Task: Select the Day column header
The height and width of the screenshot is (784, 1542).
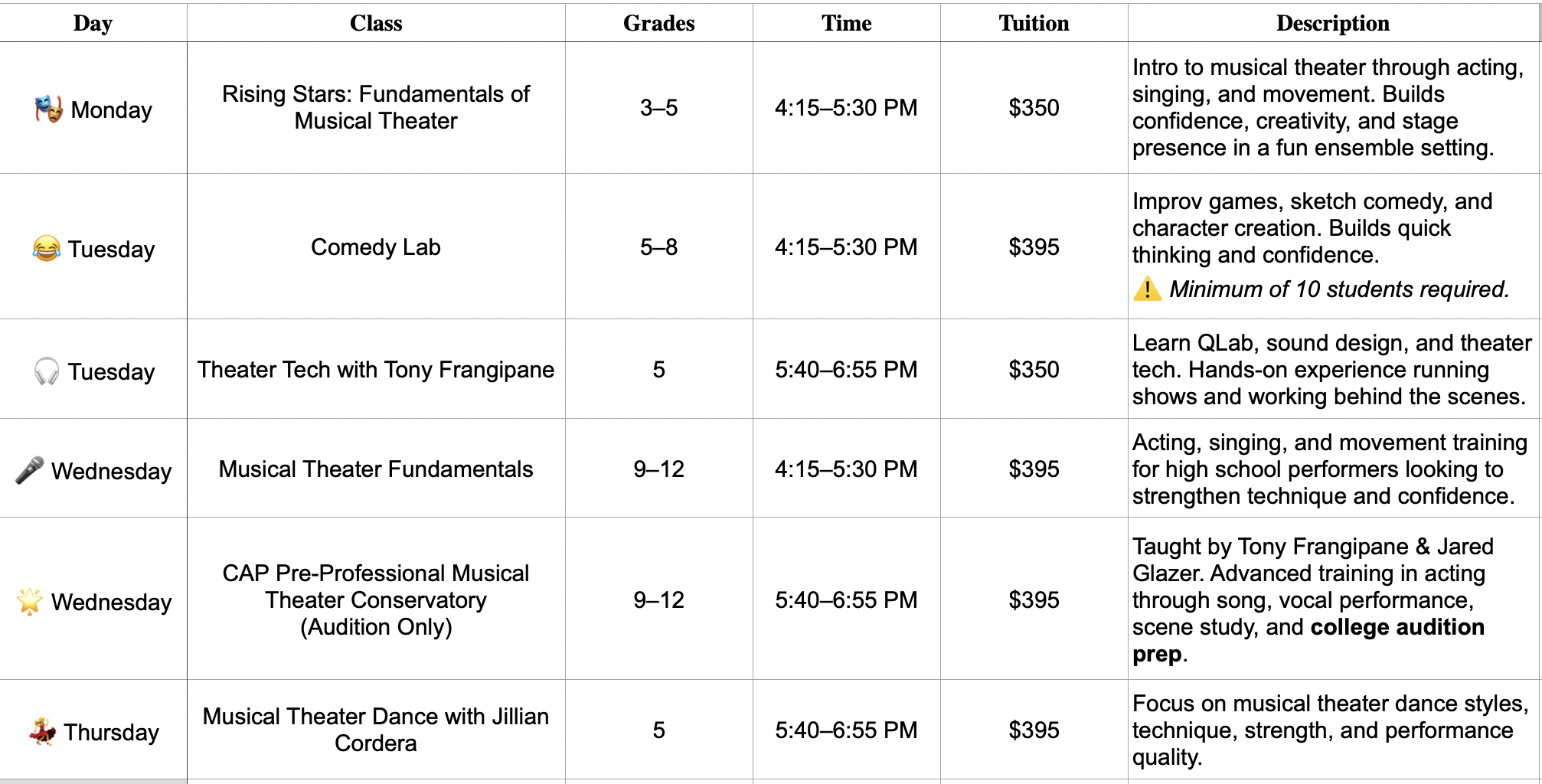Action: tap(93, 23)
